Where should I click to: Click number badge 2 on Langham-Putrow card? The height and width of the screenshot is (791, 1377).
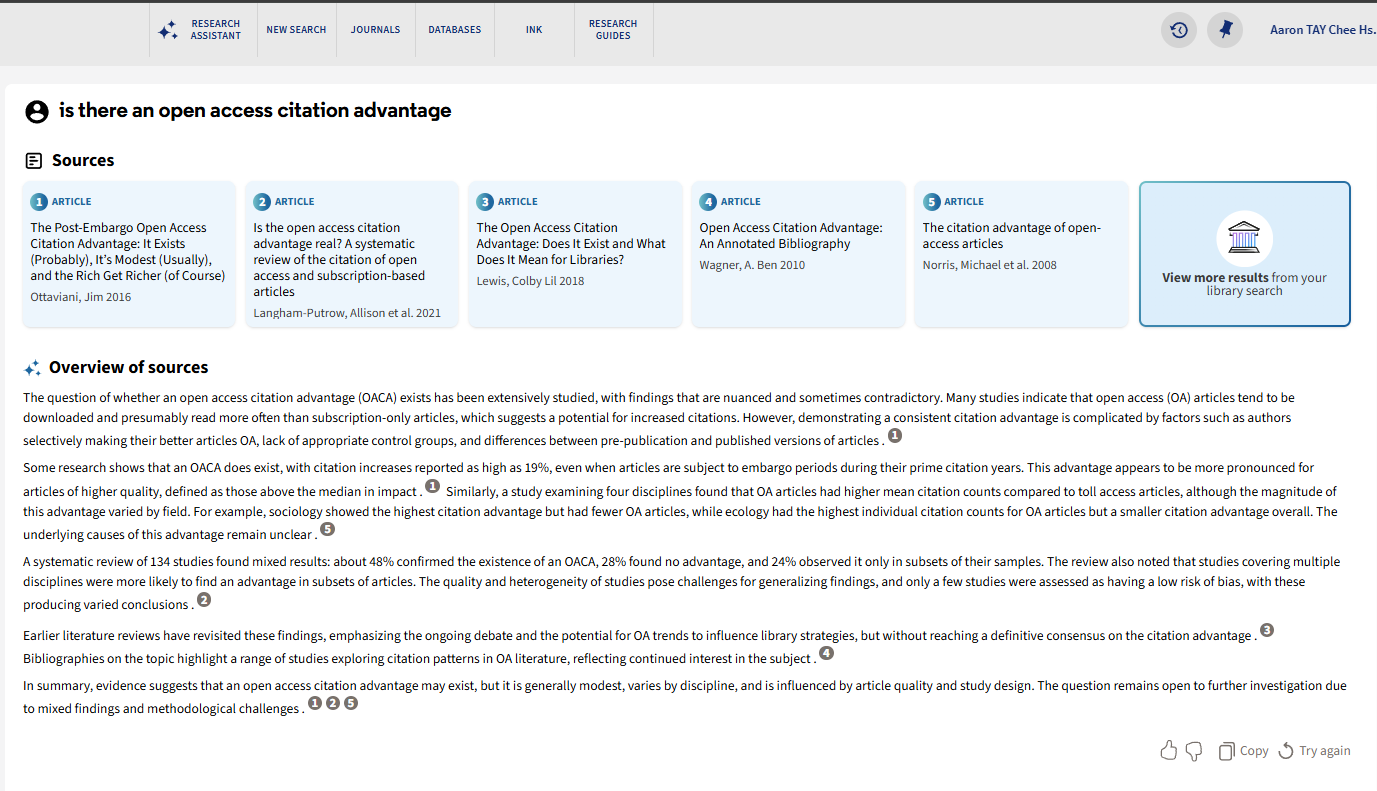tap(262, 202)
